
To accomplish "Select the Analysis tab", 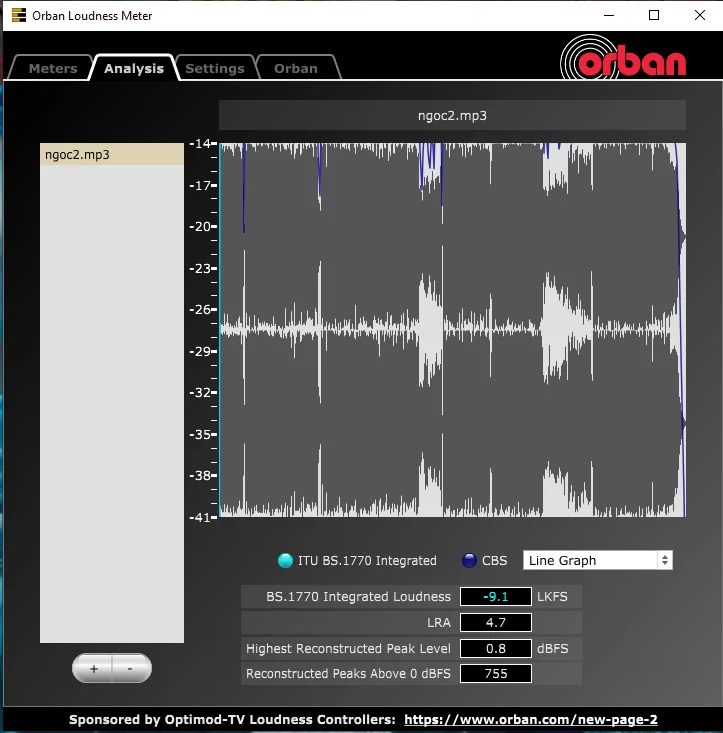I will (134, 68).
